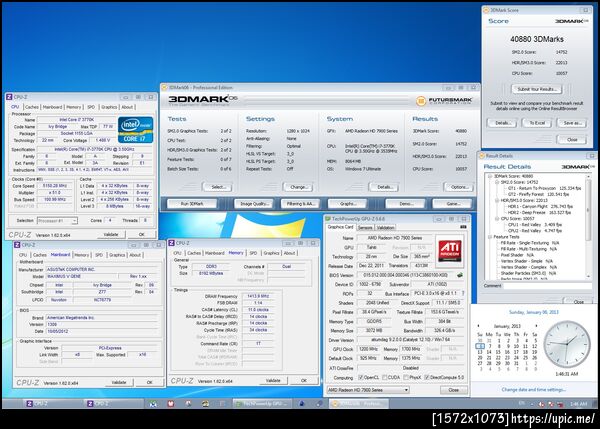Click the Filtering & AA button
The image size is (600, 429).
pos(300,204)
